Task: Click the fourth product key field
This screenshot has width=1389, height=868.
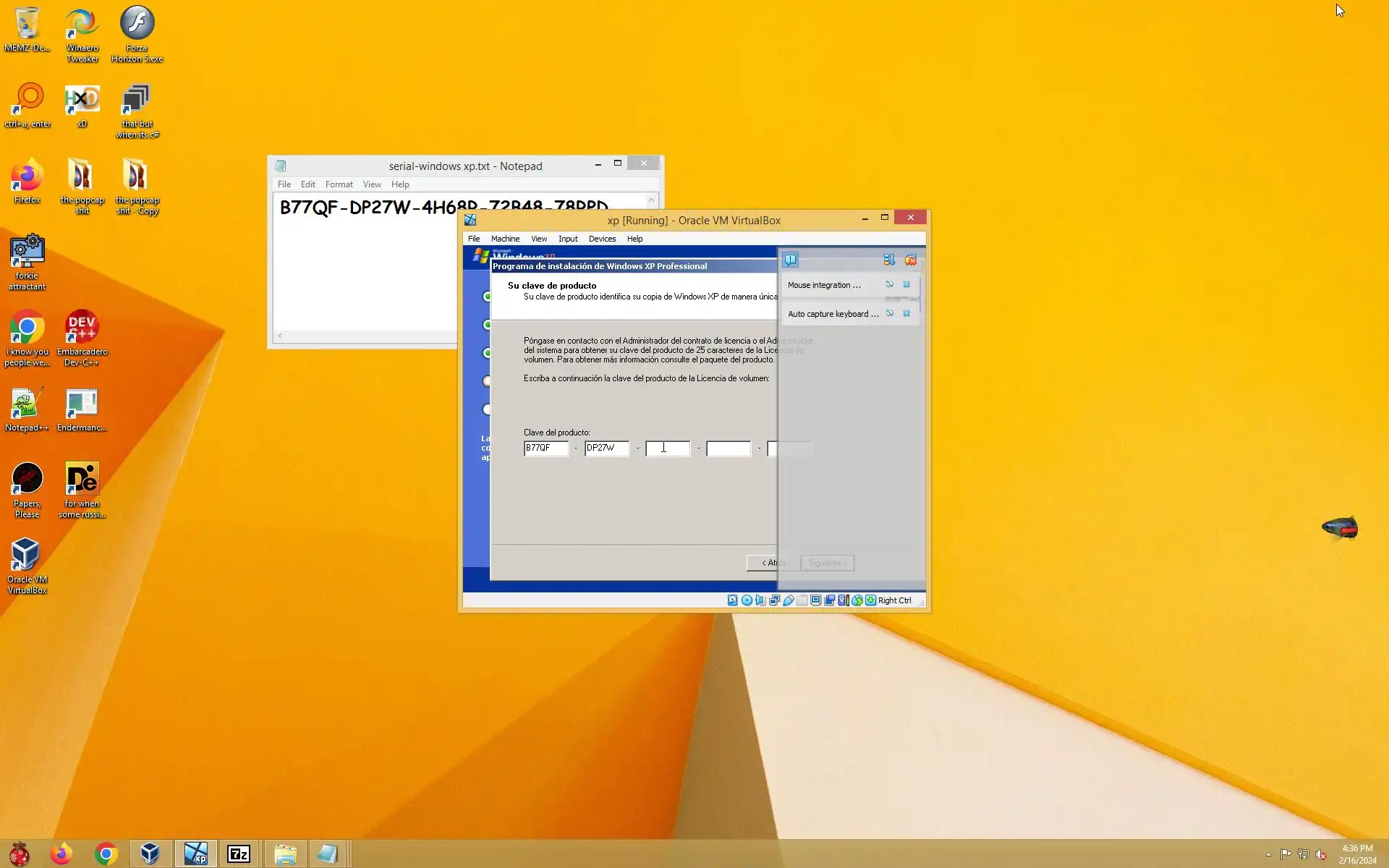Action: [x=729, y=448]
